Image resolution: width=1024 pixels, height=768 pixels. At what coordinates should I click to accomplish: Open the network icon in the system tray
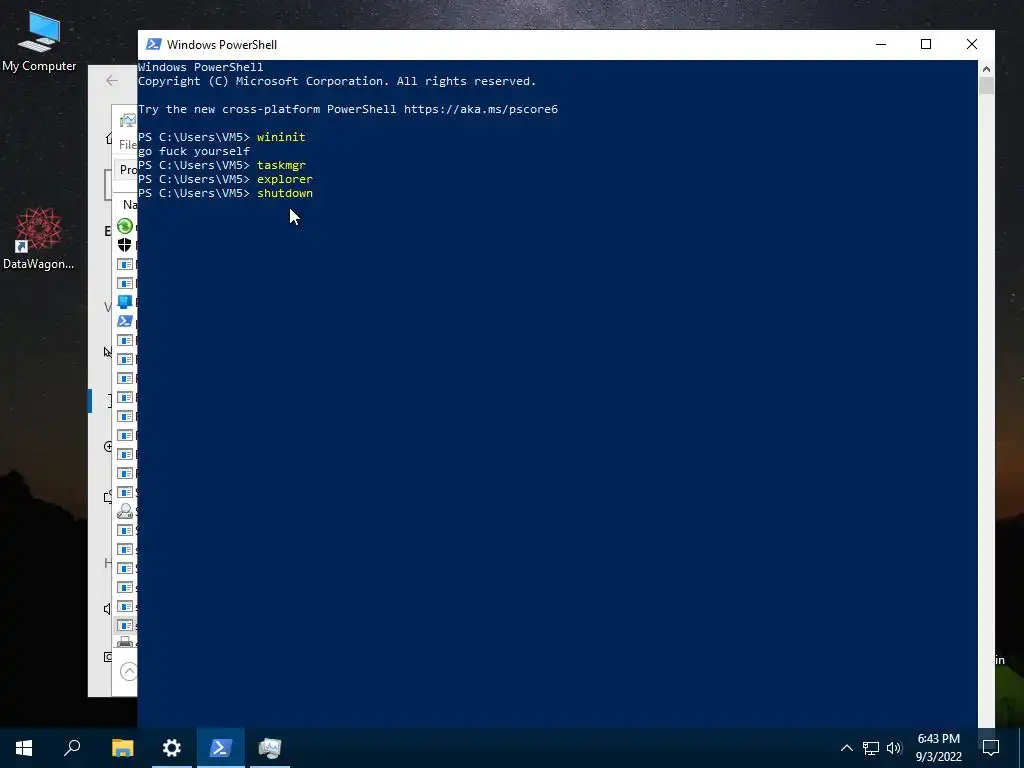[x=871, y=748]
